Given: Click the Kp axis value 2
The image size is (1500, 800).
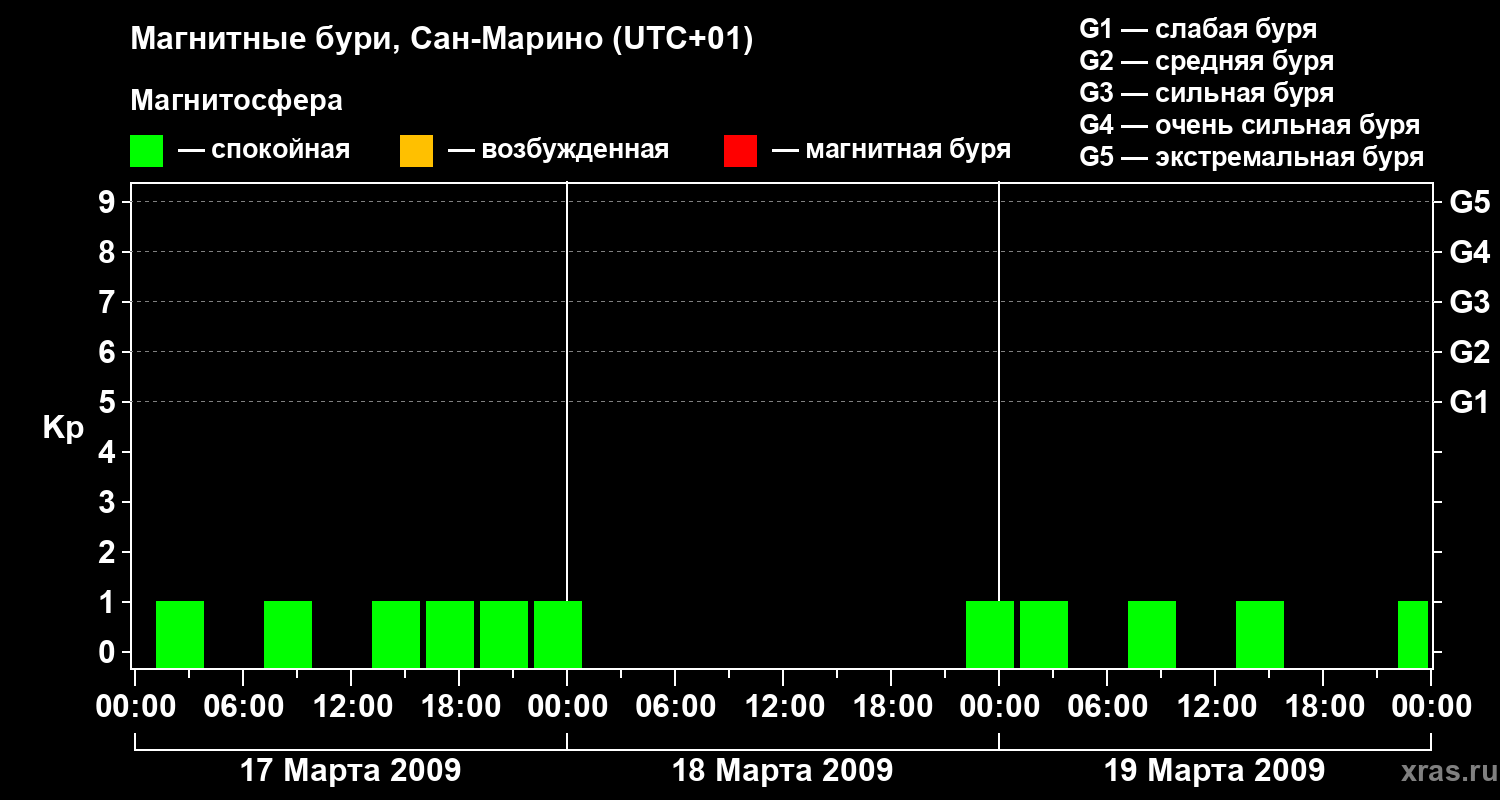Looking at the screenshot, I should pos(109,552).
